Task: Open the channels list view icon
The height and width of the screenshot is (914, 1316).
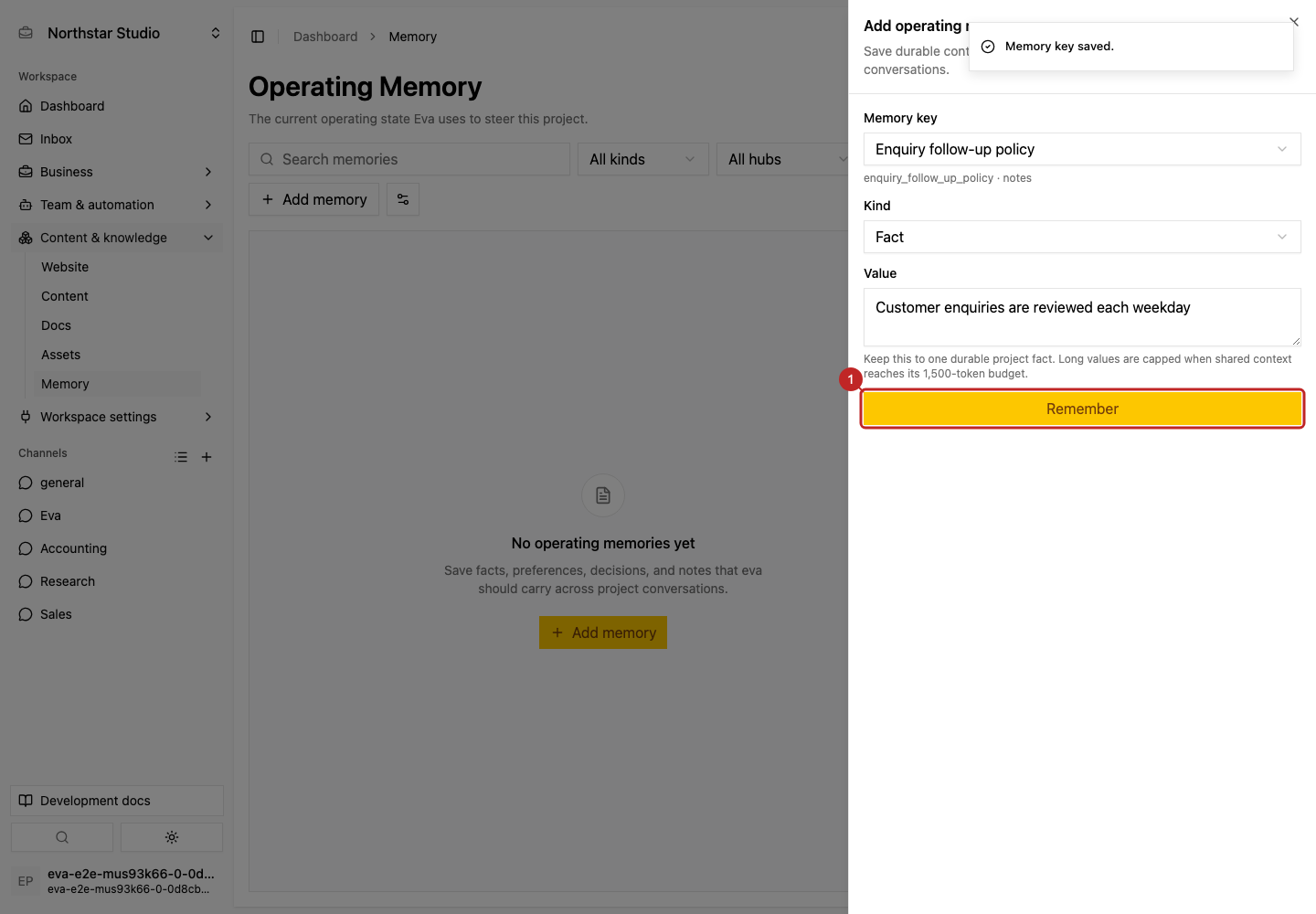Action: (x=181, y=457)
